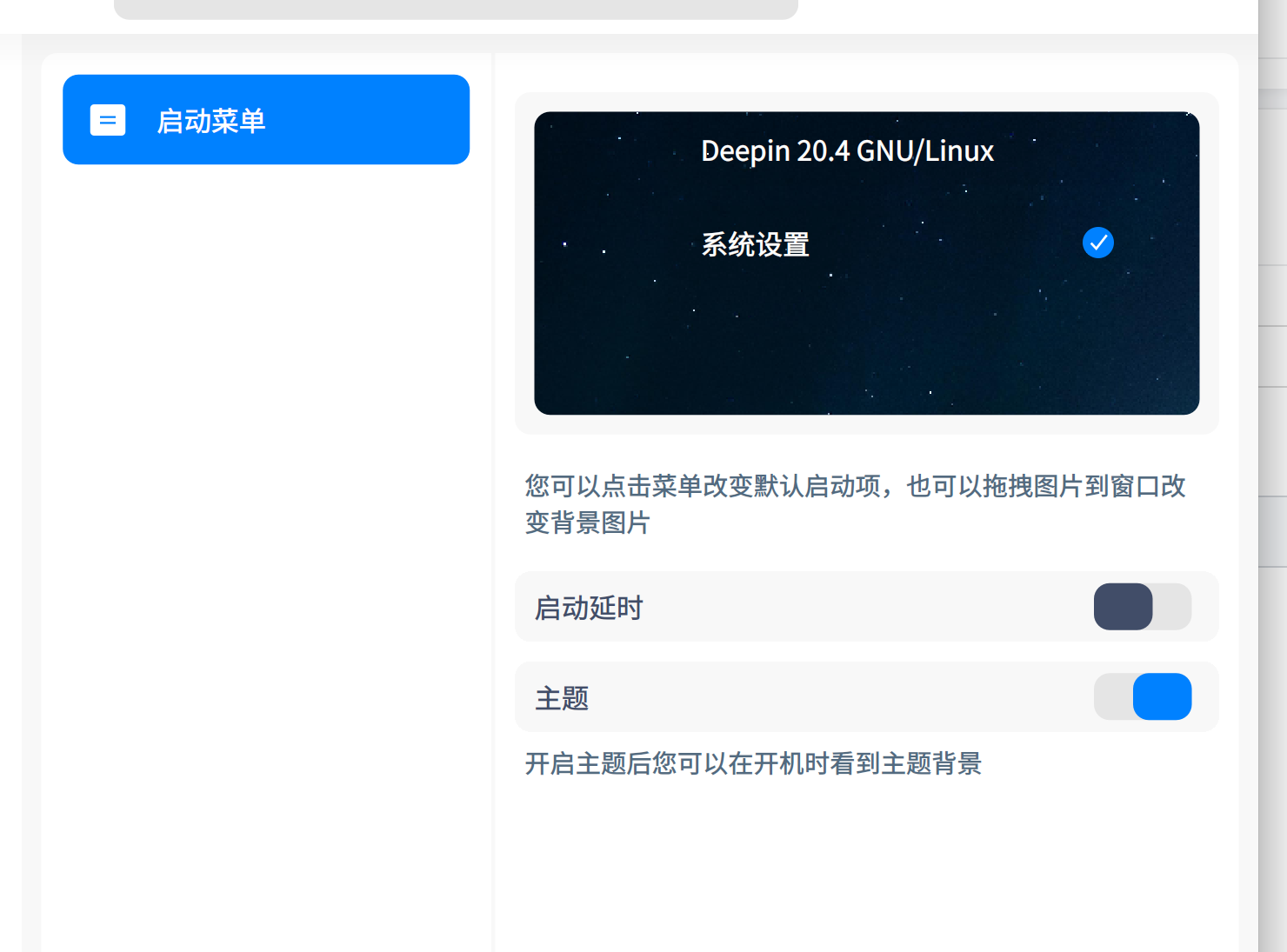The width and height of the screenshot is (1287, 952).
Task: Turn off the 主题 switch
Action: click(x=1143, y=697)
